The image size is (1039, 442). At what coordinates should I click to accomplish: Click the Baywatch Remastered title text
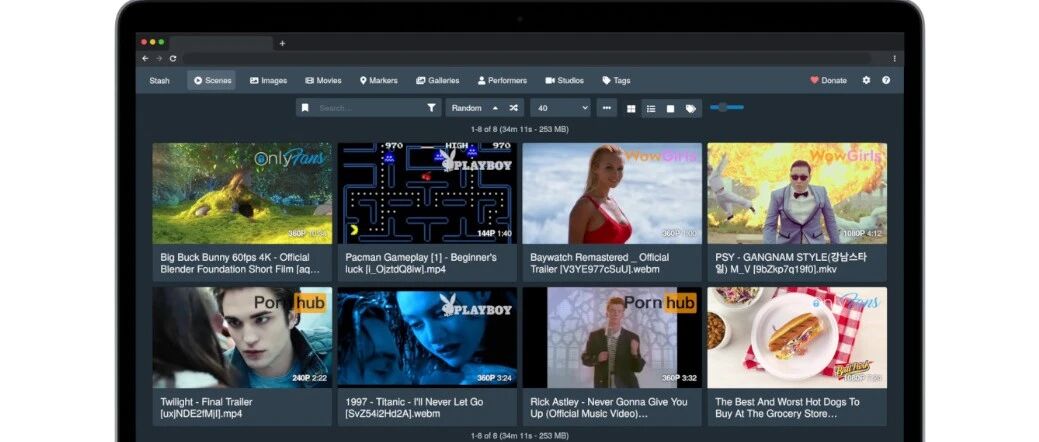(x=600, y=263)
